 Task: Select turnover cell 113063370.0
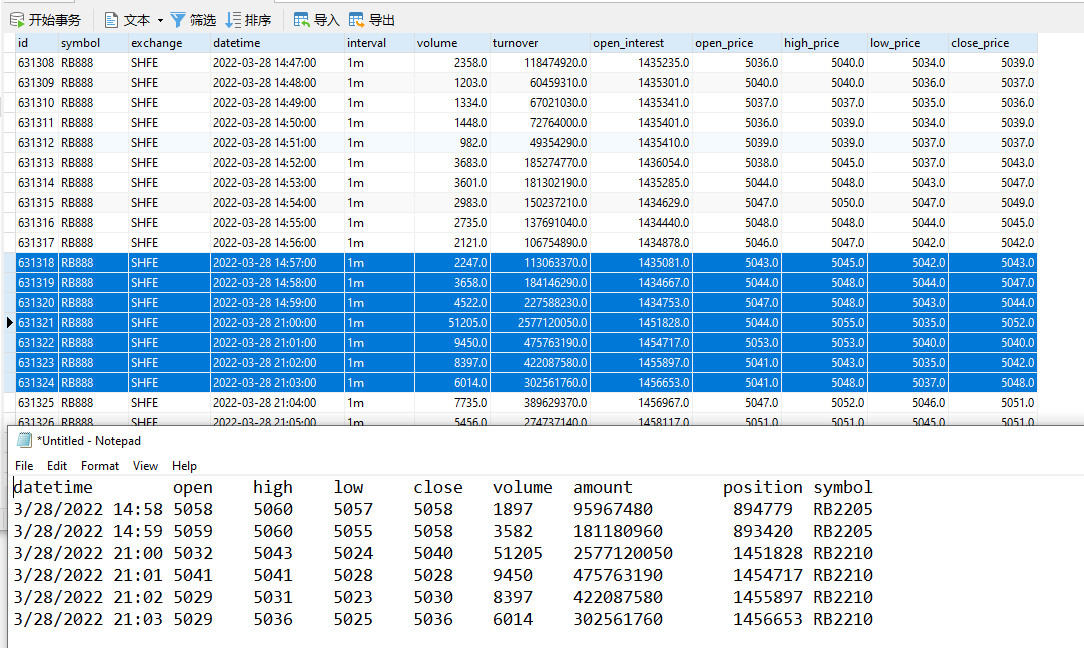click(x=540, y=263)
